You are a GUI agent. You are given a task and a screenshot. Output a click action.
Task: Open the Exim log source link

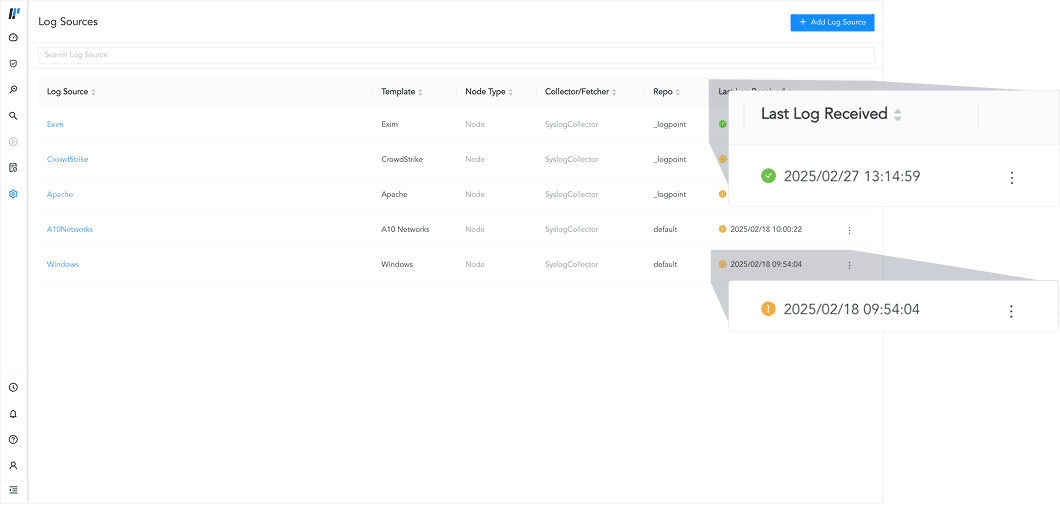pyautogui.click(x=55, y=124)
